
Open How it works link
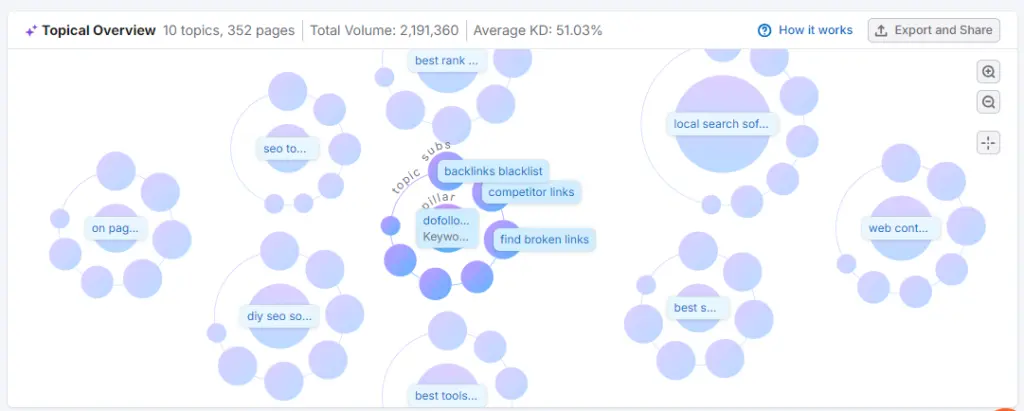coord(815,30)
